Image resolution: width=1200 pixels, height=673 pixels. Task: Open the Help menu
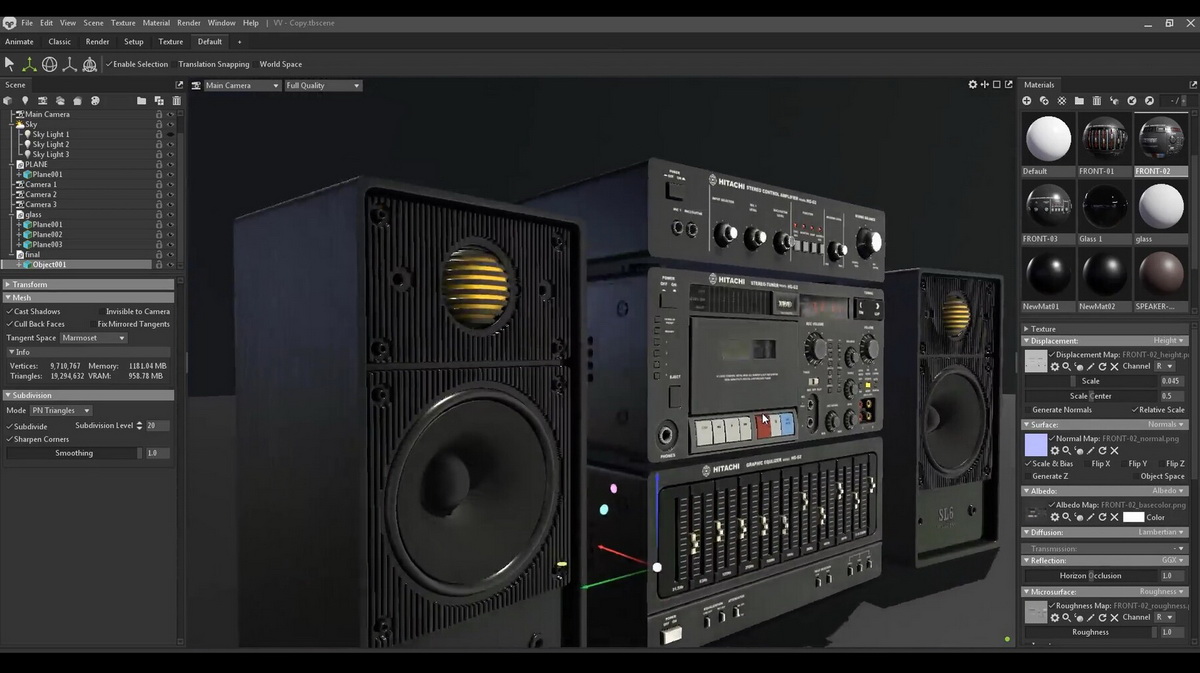pos(251,23)
